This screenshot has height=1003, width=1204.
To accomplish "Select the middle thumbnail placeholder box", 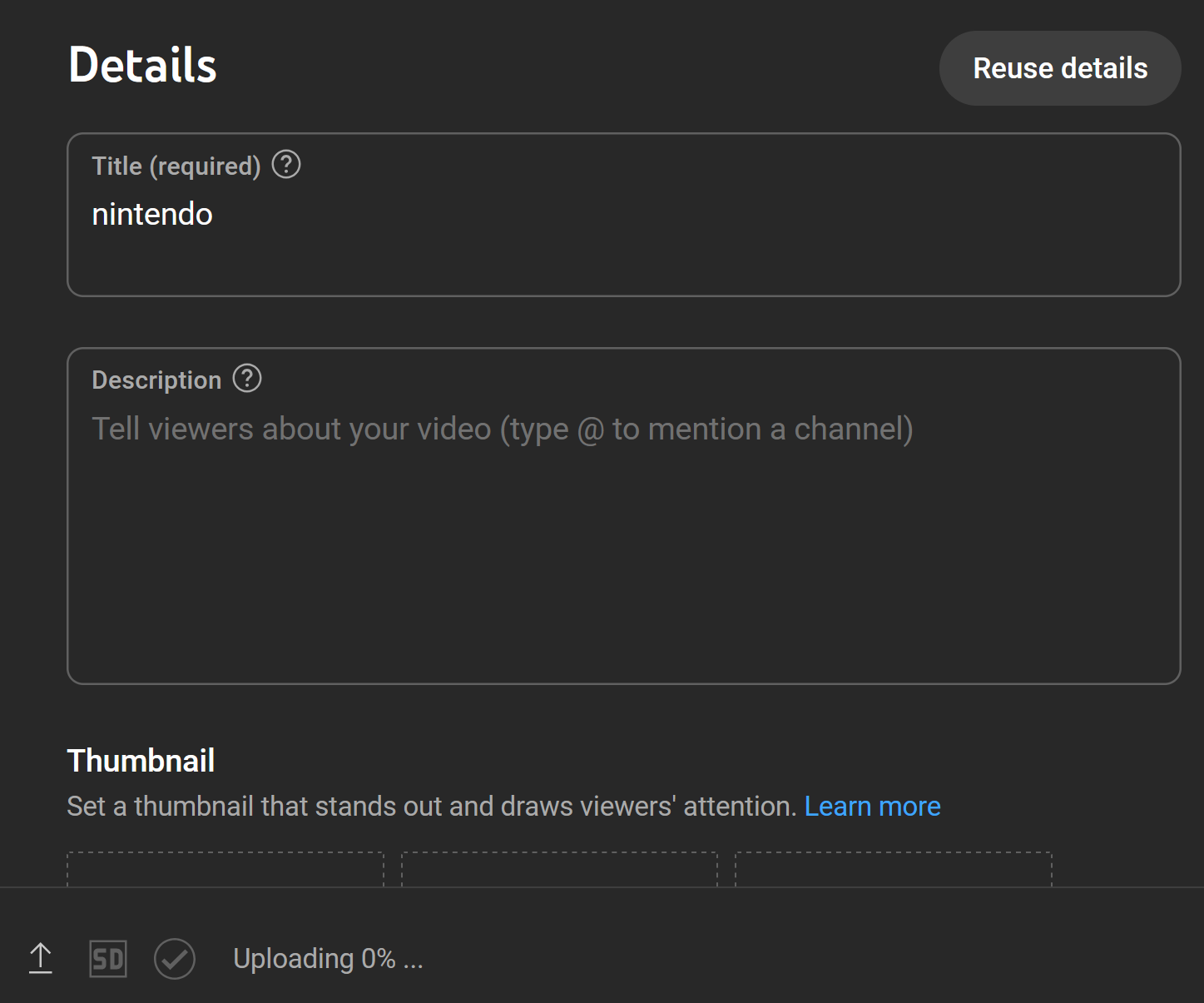I will pyautogui.click(x=559, y=869).
